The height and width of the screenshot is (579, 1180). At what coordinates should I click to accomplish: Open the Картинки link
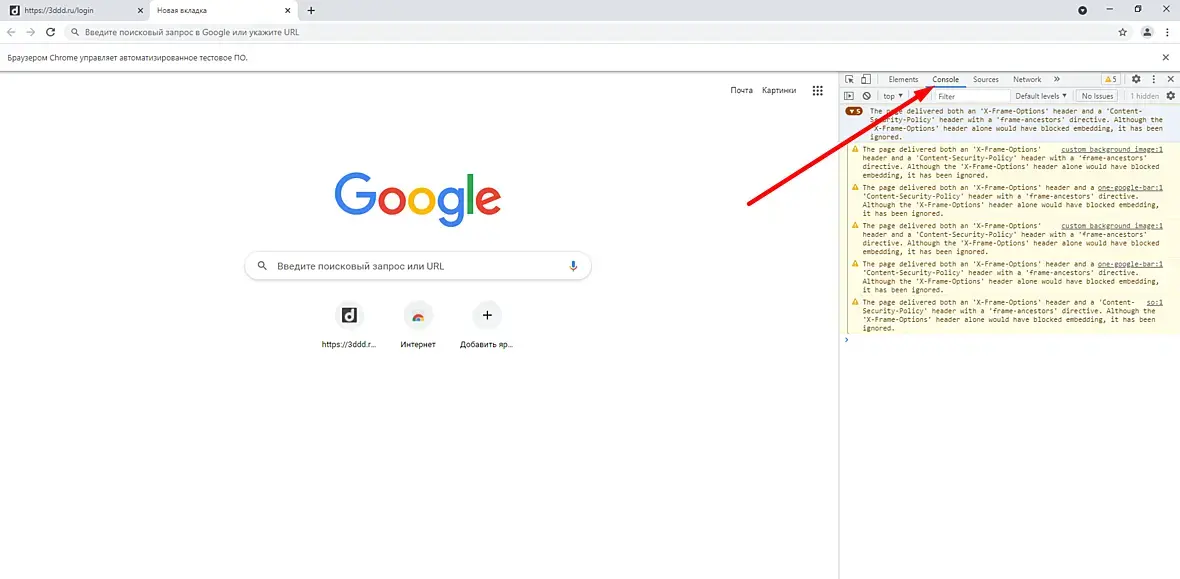[779, 90]
